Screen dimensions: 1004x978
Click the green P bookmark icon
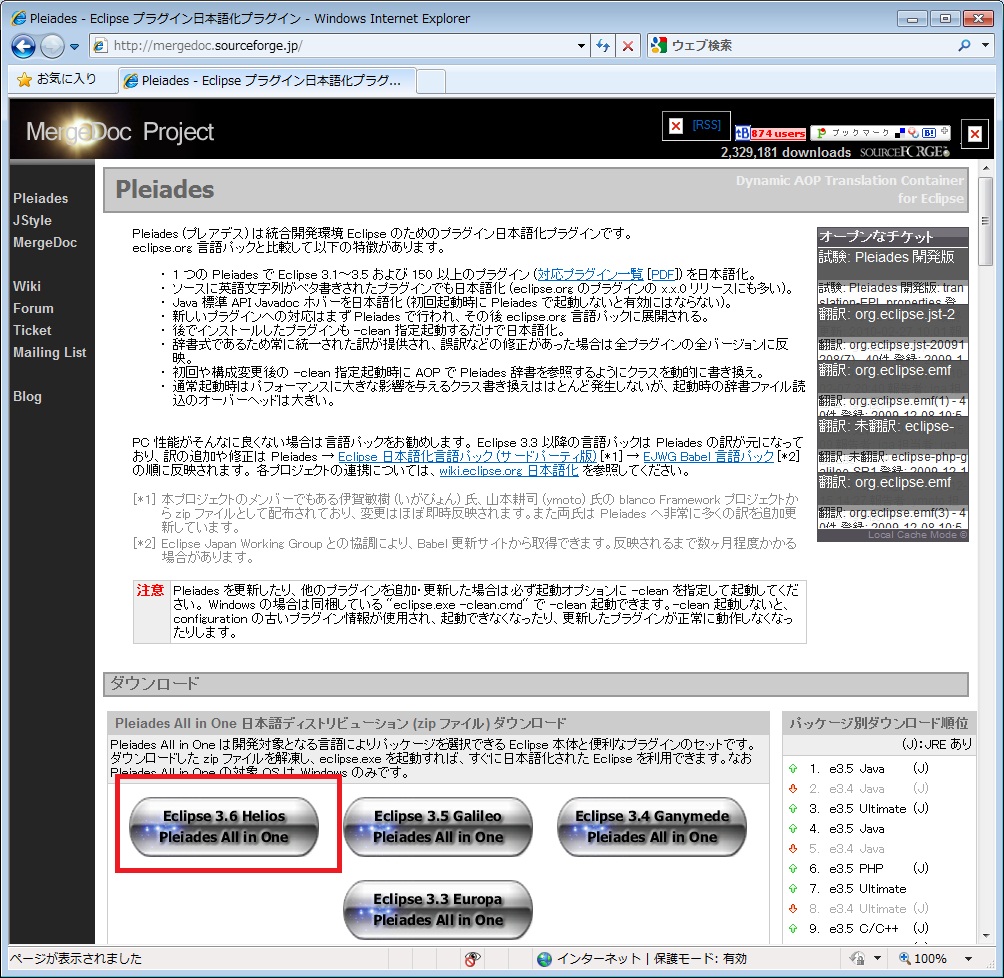pos(821,133)
